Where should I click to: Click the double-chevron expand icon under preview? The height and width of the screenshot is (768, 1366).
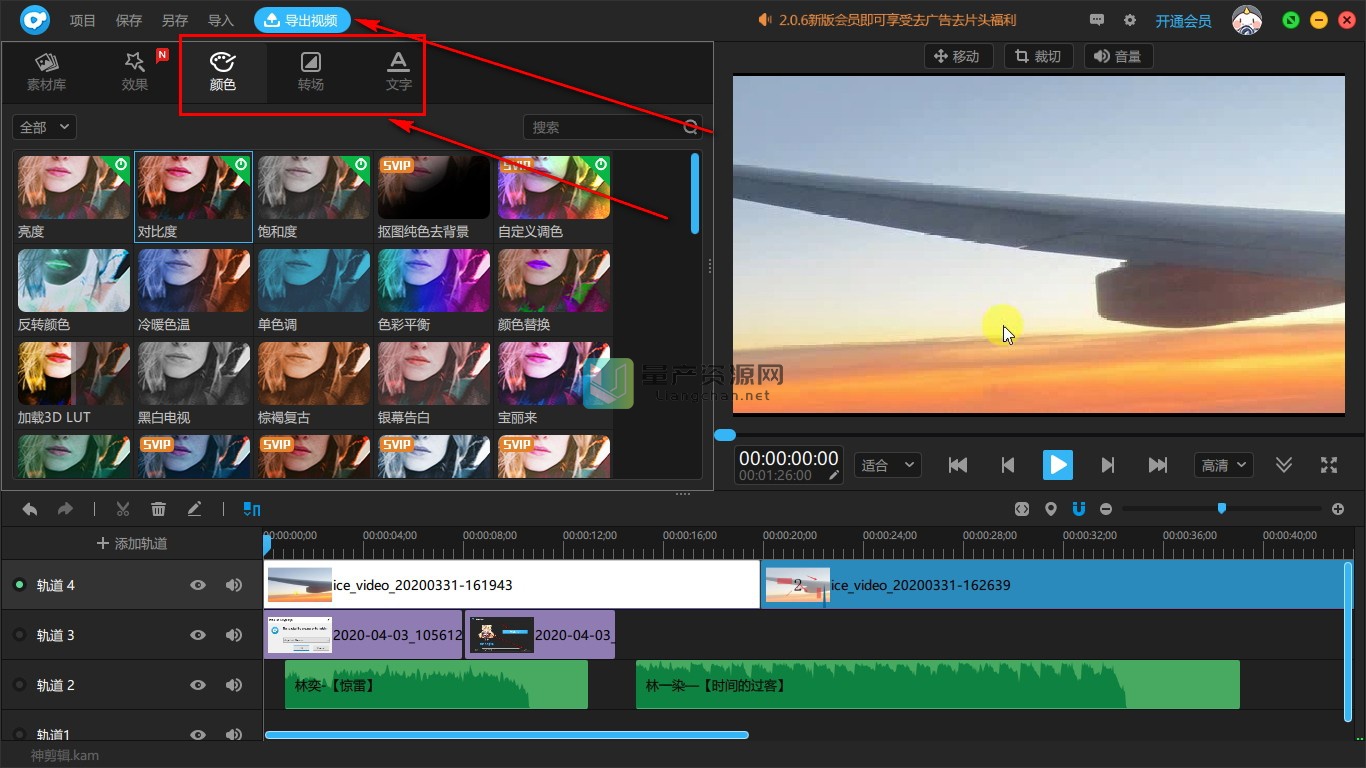point(1284,465)
